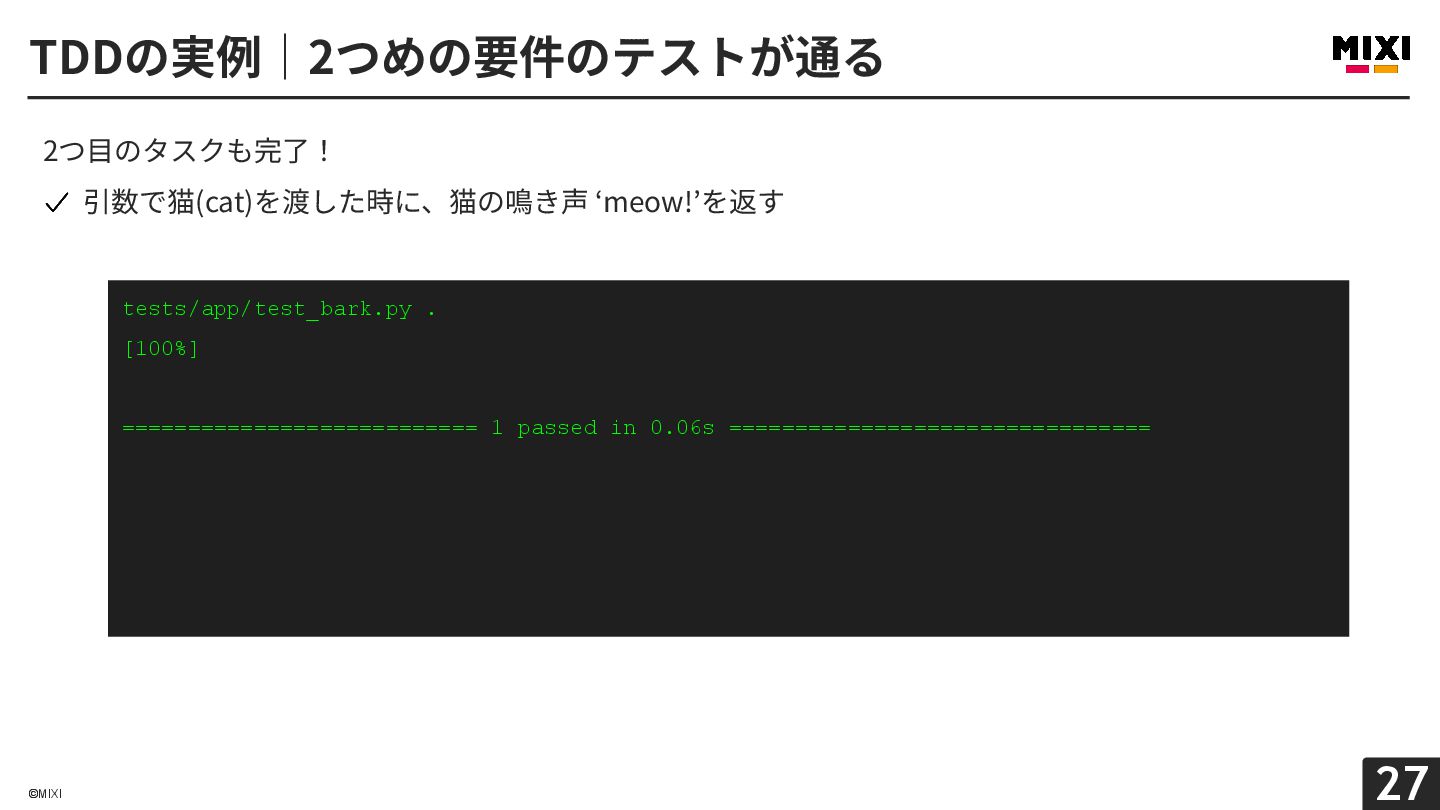This screenshot has height=810, width=1440.
Task: Click the MIXI logo
Action: [1371, 55]
